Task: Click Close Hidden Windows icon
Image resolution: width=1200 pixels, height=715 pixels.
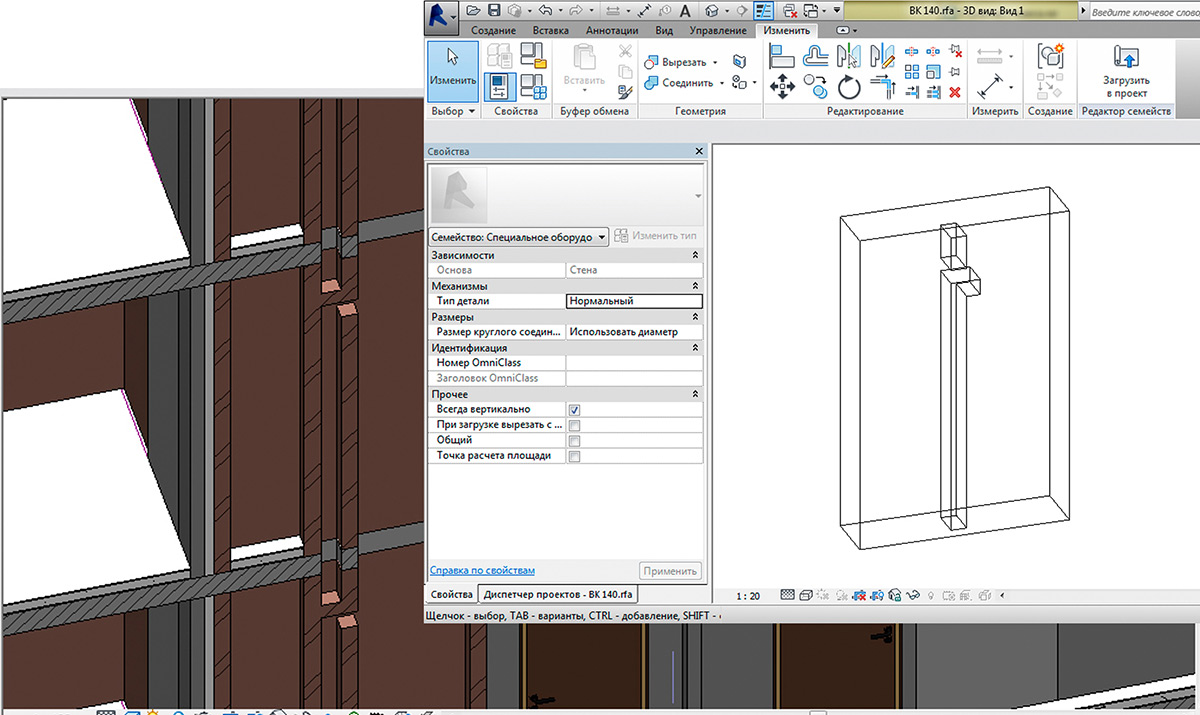Action: [789, 11]
